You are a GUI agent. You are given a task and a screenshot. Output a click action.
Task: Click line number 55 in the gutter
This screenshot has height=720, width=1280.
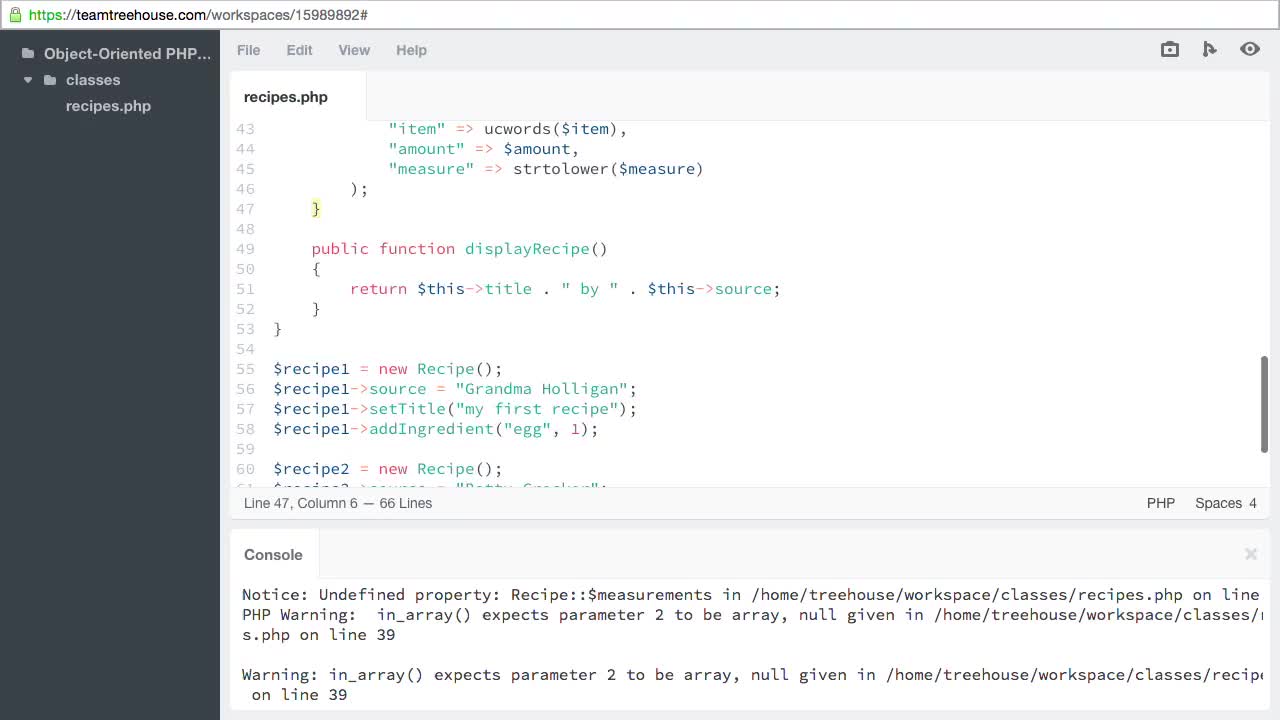coord(245,369)
